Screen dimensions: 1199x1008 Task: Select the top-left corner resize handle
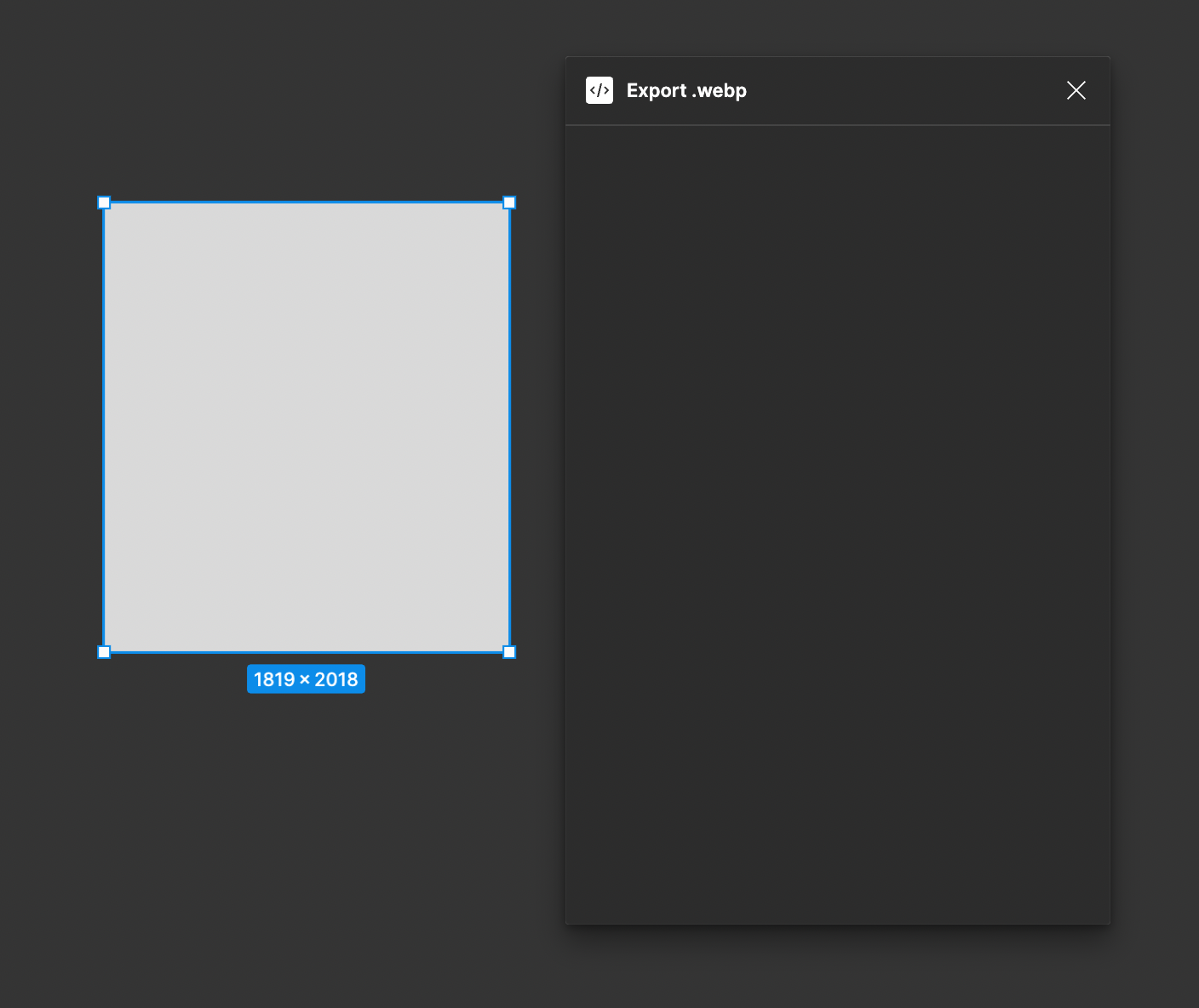[x=104, y=203]
